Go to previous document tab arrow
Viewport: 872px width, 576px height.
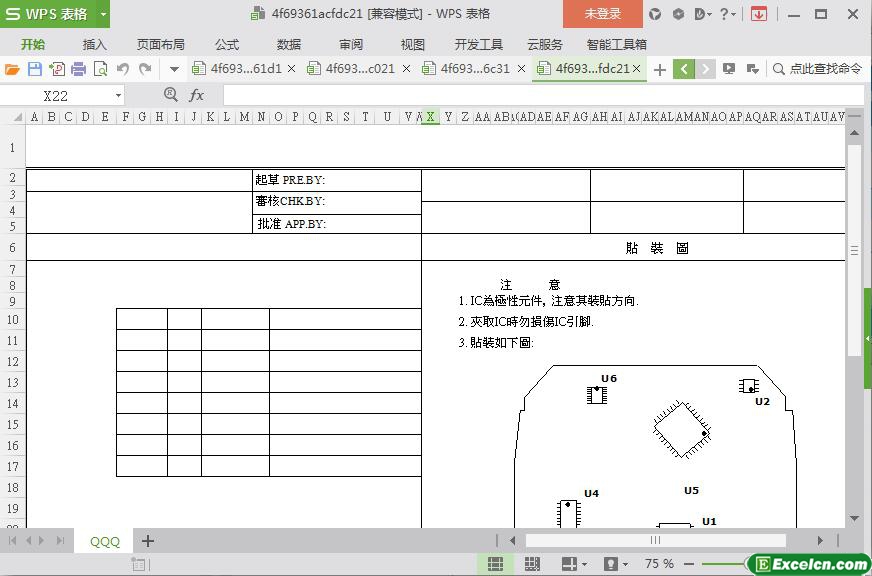pos(684,69)
